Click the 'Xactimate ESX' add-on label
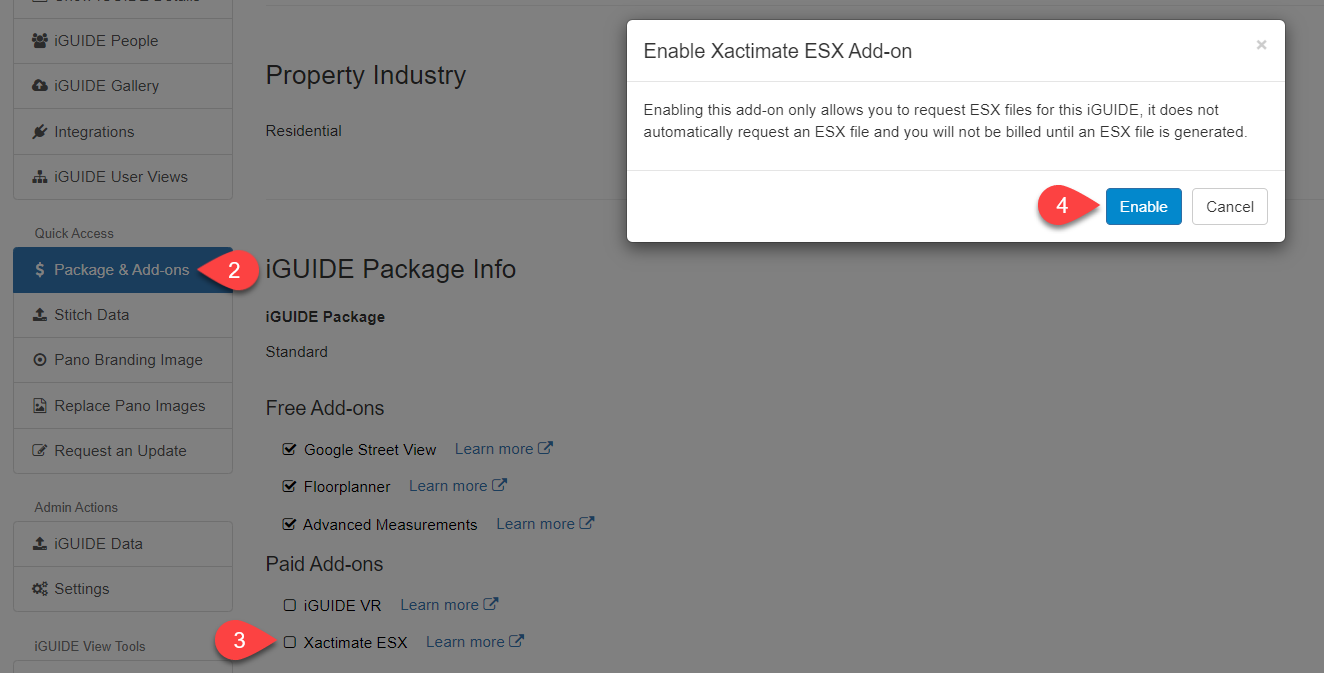1324x673 pixels. (355, 643)
